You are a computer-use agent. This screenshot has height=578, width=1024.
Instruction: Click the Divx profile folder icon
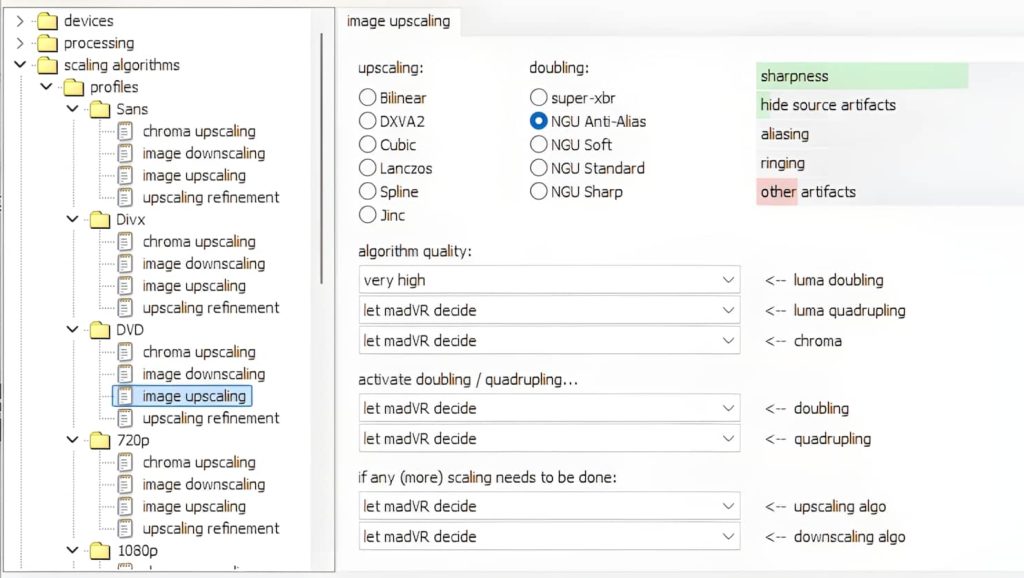(99, 219)
